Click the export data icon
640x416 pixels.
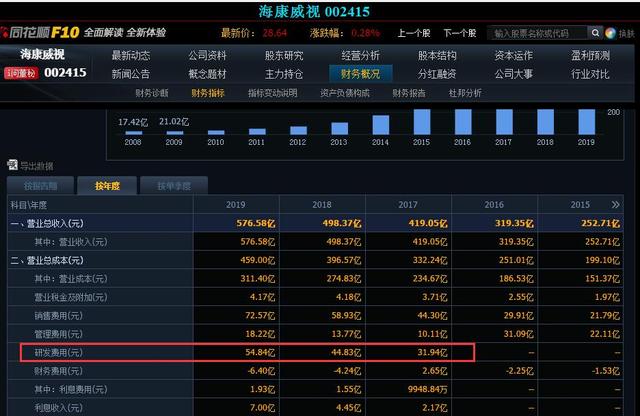[x=12, y=165]
